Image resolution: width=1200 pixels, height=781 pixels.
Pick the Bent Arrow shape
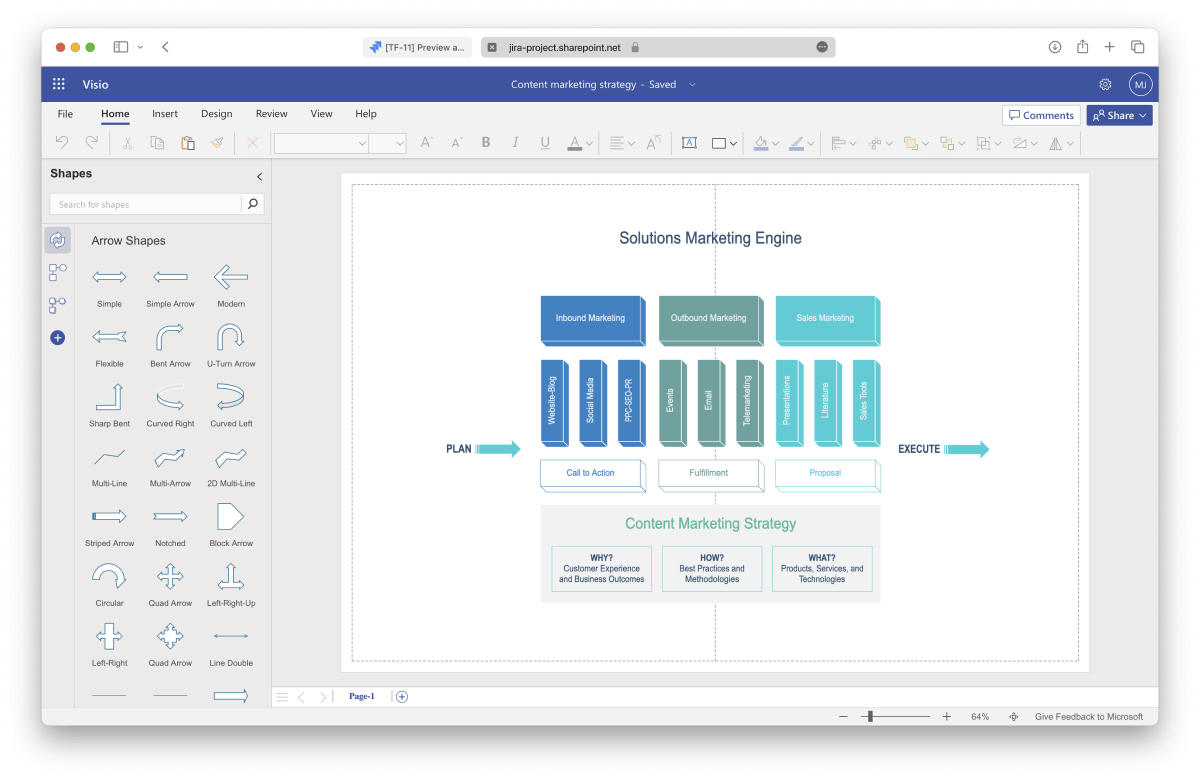tap(170, 337)
